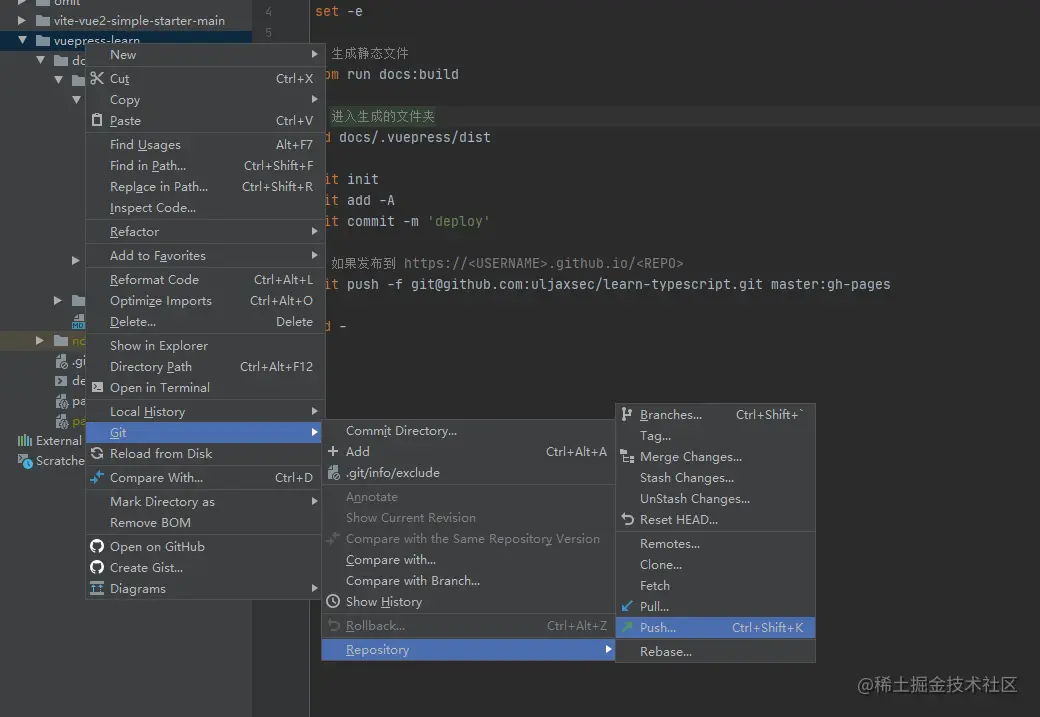Expand the vite-vue2-simple-starter-main folder
Screen dimensions: 1040x717
pos(22,21)
